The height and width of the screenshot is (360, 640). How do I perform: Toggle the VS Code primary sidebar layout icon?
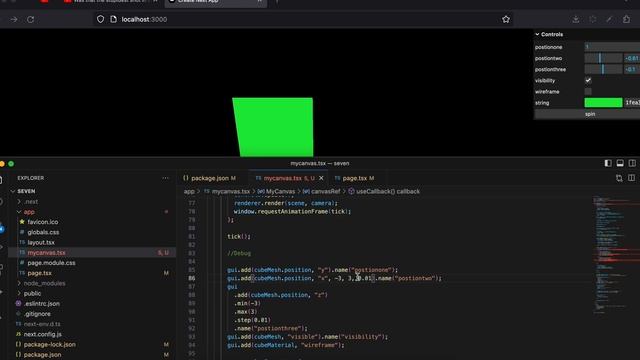(608, 163)
